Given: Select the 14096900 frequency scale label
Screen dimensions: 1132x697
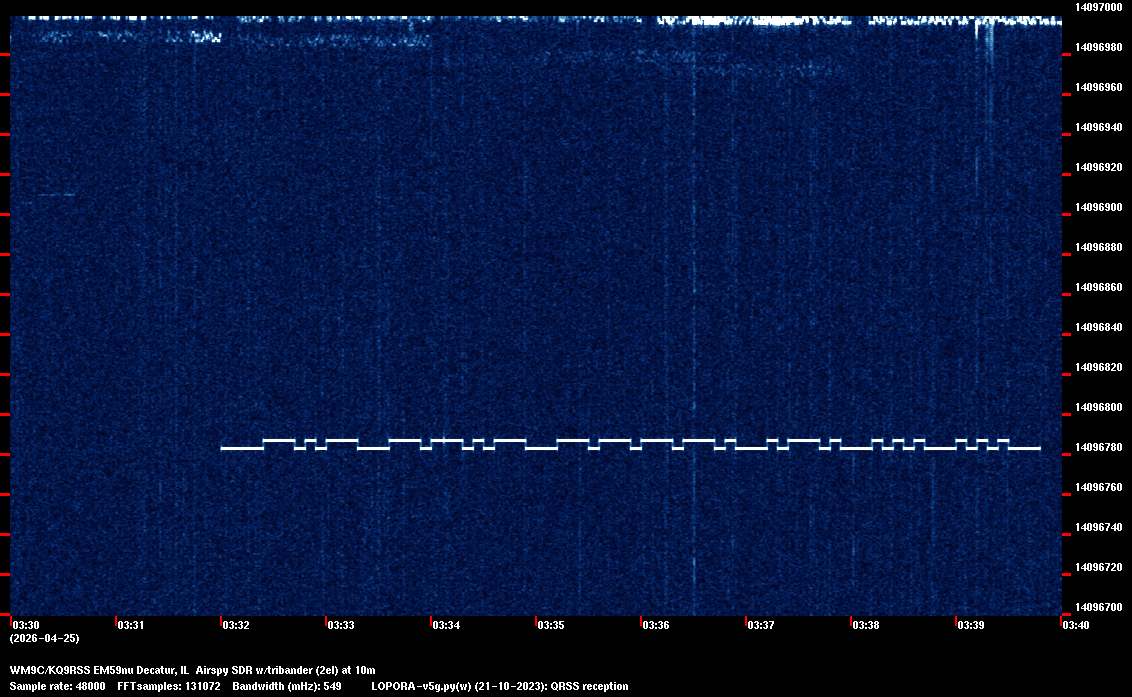Looking at the screenshot, I should click(x=1097, y=207).
